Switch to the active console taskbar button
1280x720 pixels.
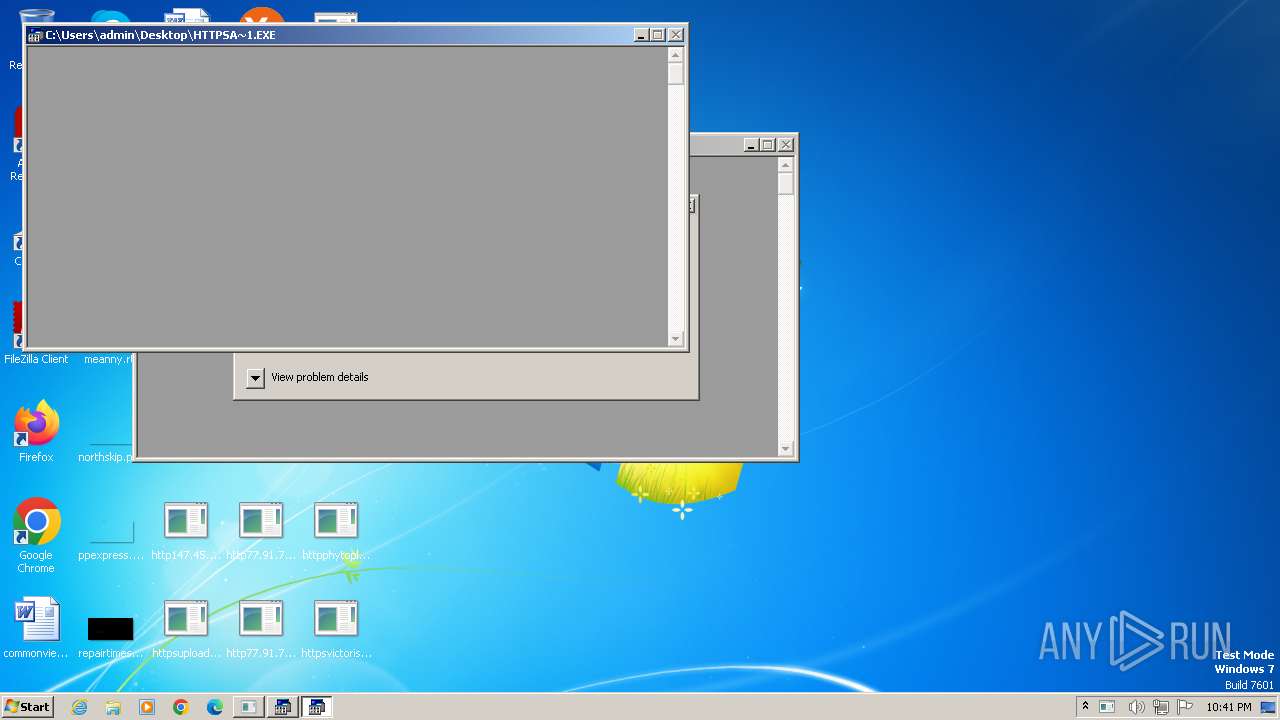coord(317,707)
